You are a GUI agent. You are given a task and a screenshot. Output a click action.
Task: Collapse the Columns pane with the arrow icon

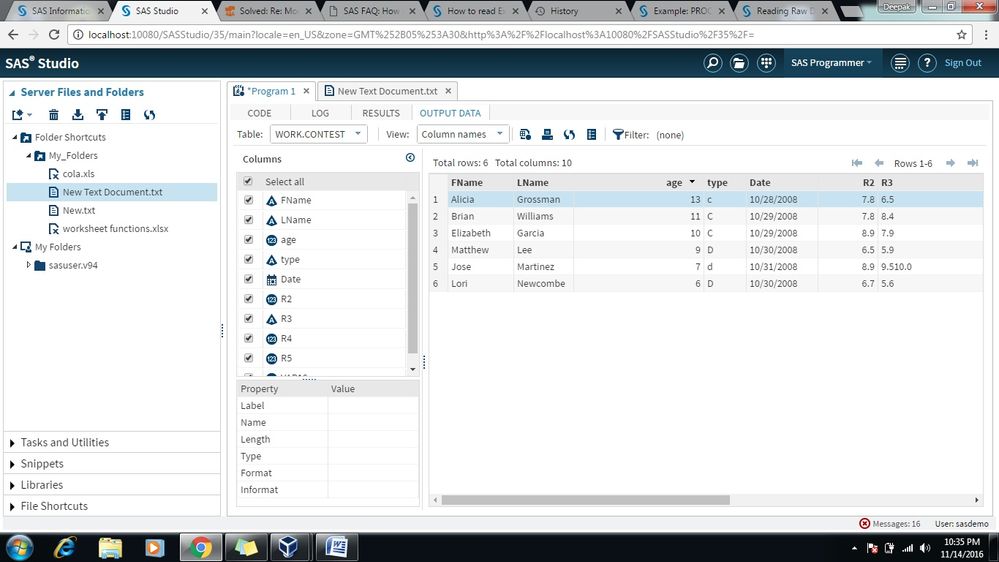point(410,157)
